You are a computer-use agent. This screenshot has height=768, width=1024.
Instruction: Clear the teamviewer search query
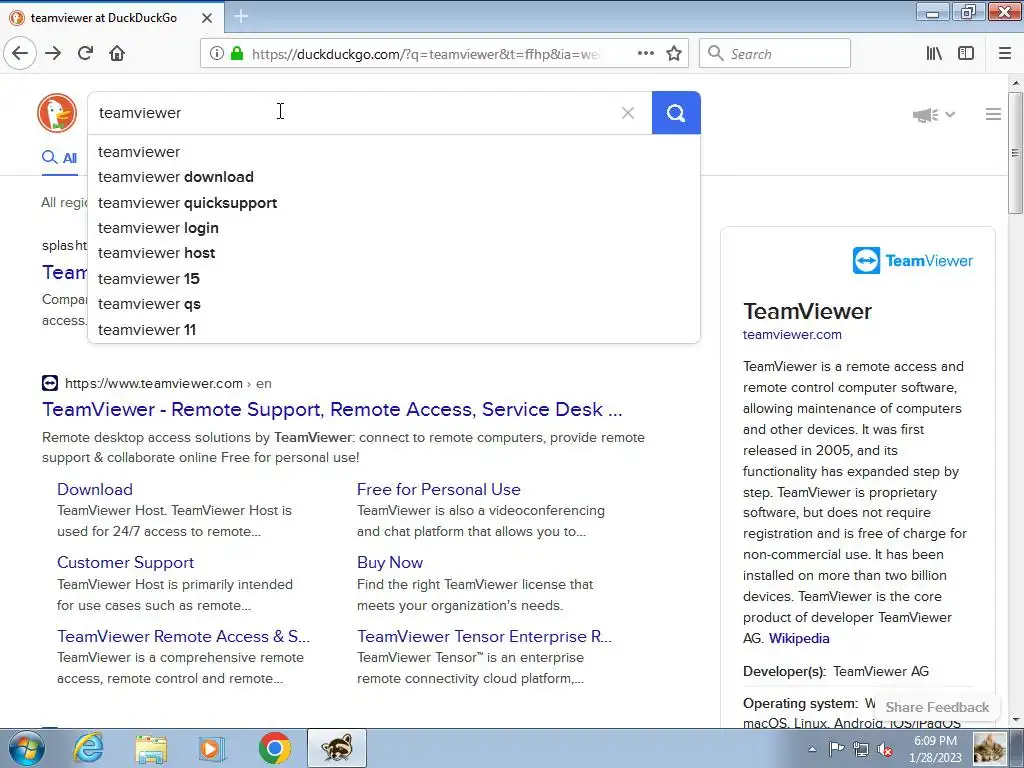pyautogui.click(x=628, y=113)
